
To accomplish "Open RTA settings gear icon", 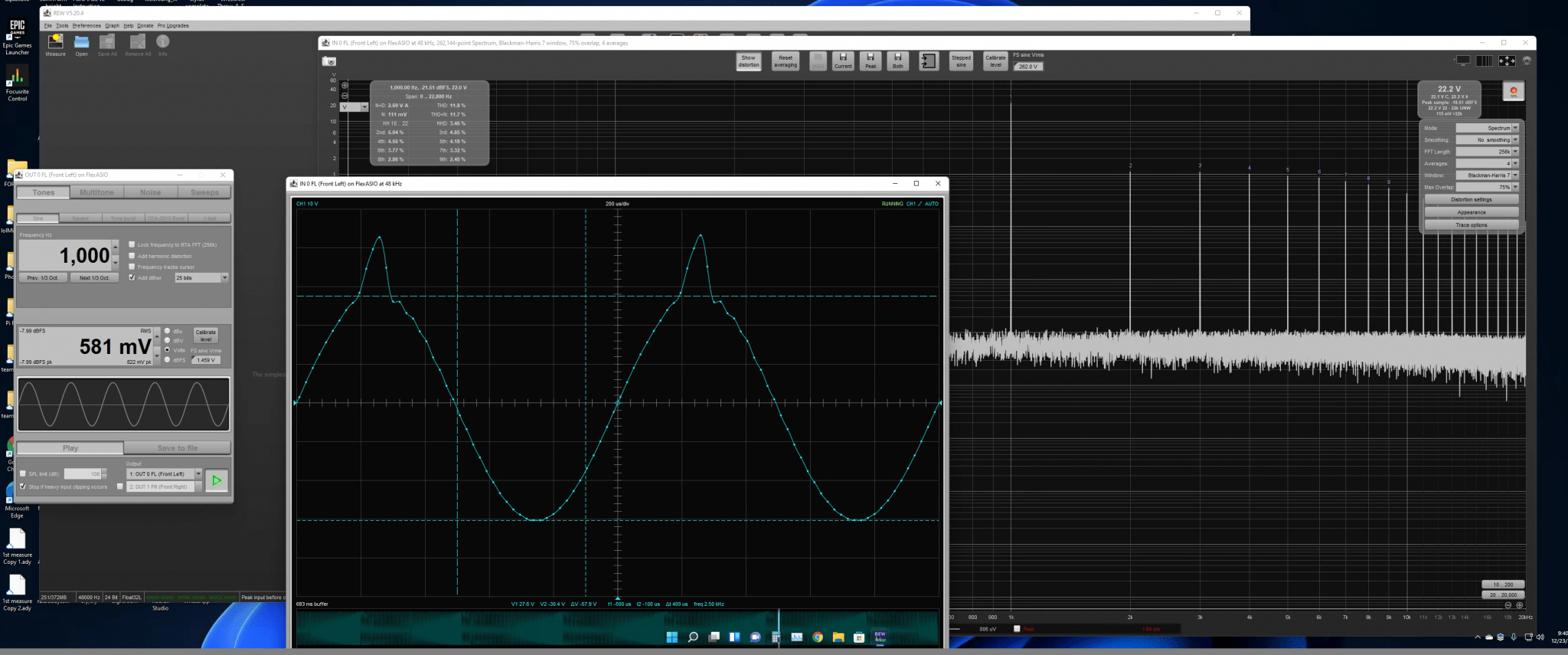I will tap(1527, 61).
